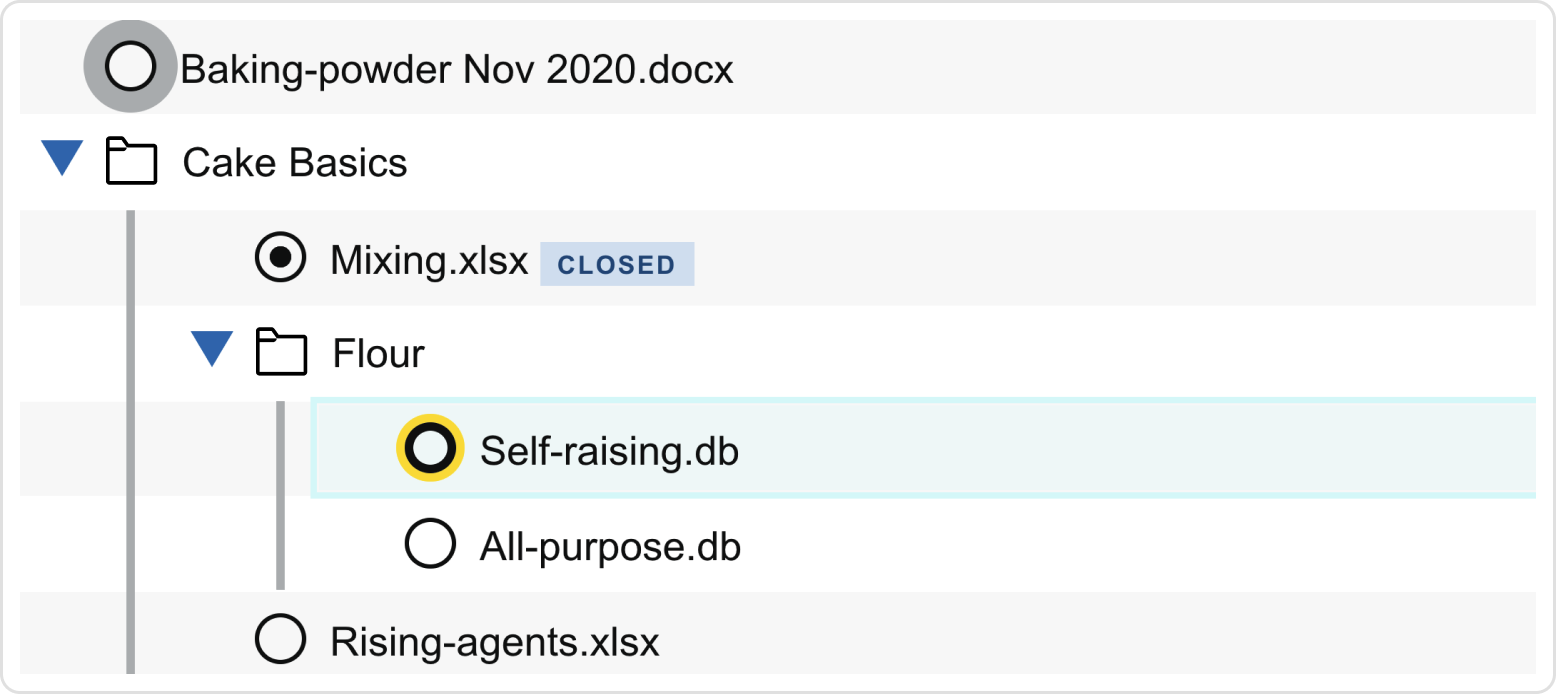Select the Baking-powder Nov 2020.docx radio button

[x=130, y=67]
